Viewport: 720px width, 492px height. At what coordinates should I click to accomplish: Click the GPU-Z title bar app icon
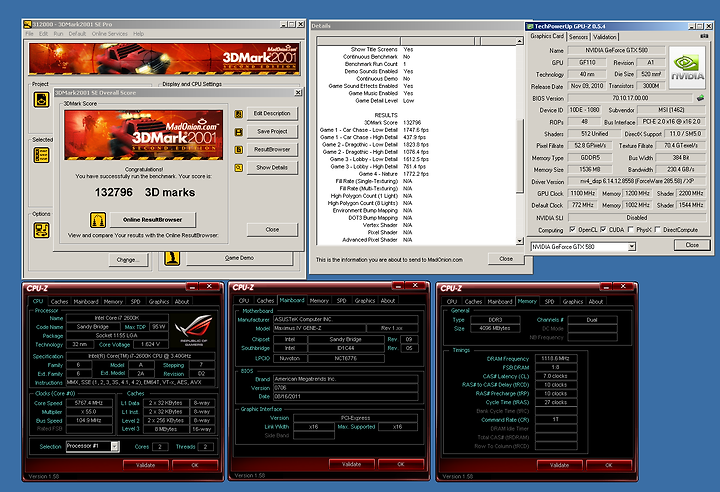click(x=530, y=27)
